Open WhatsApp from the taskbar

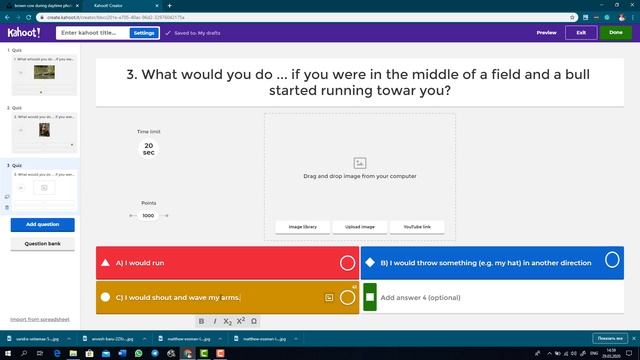(x=138, y=353)
